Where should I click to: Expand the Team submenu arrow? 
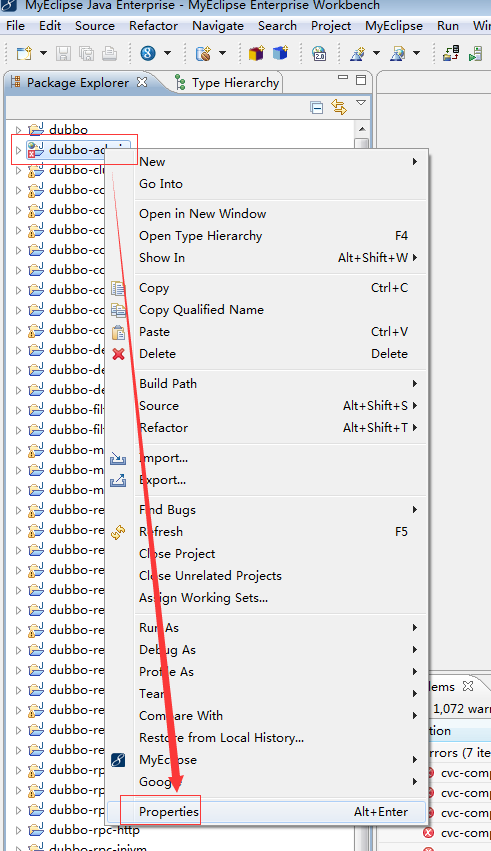[415, 694]
